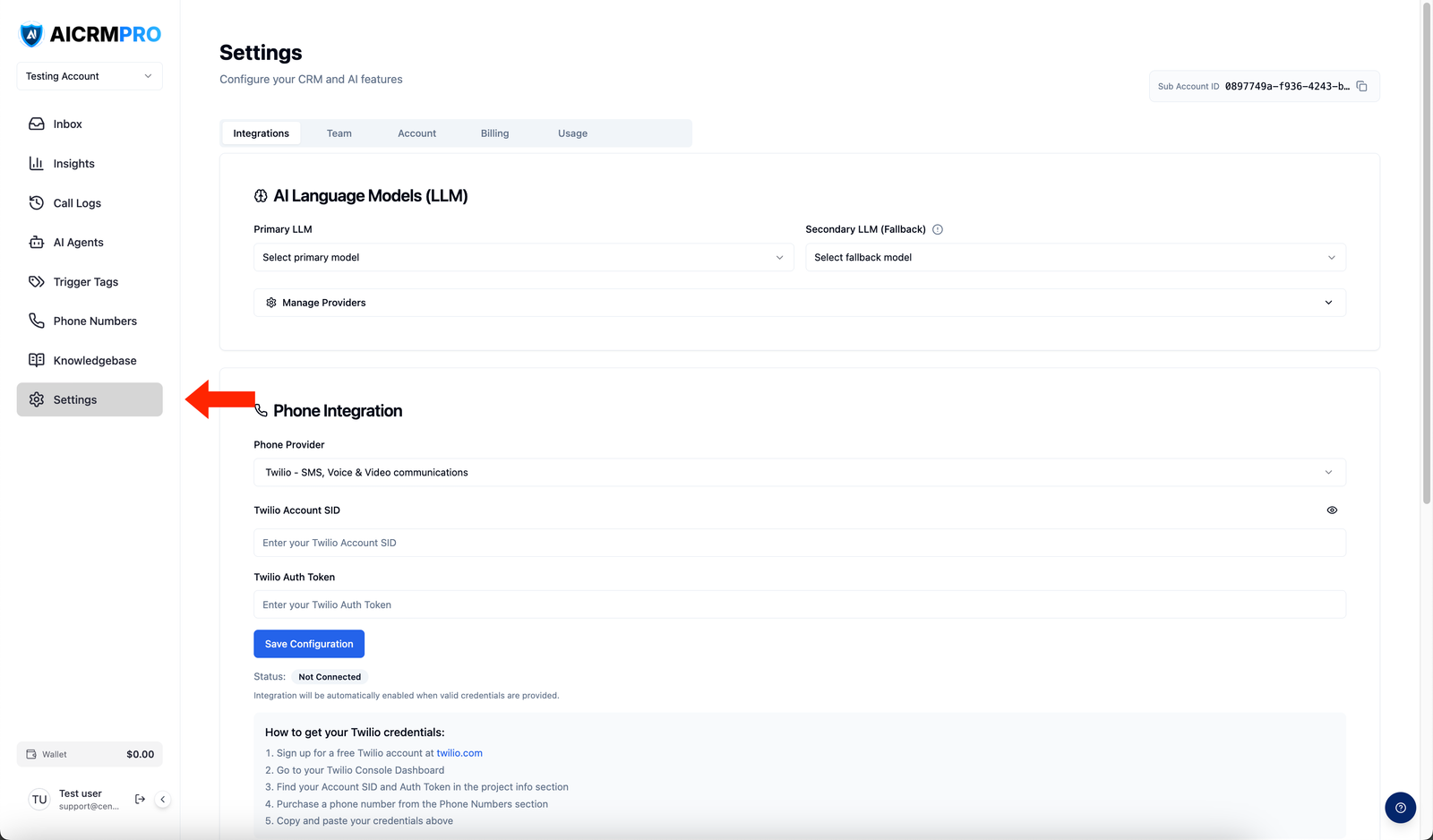Open the Inbox tray icon
The image size is (1433, 840).
[x=37, y=124]
